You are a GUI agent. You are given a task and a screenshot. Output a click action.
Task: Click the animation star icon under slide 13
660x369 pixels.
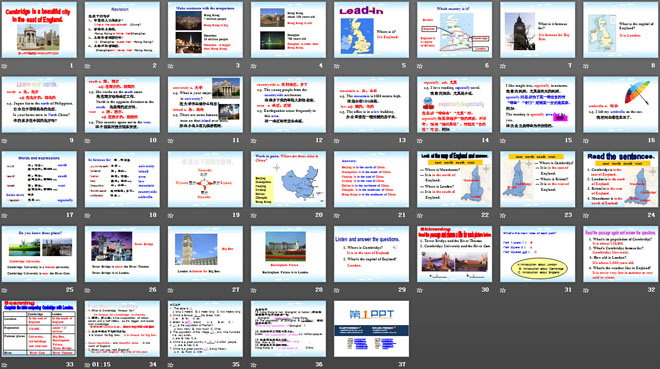[337, 141]
